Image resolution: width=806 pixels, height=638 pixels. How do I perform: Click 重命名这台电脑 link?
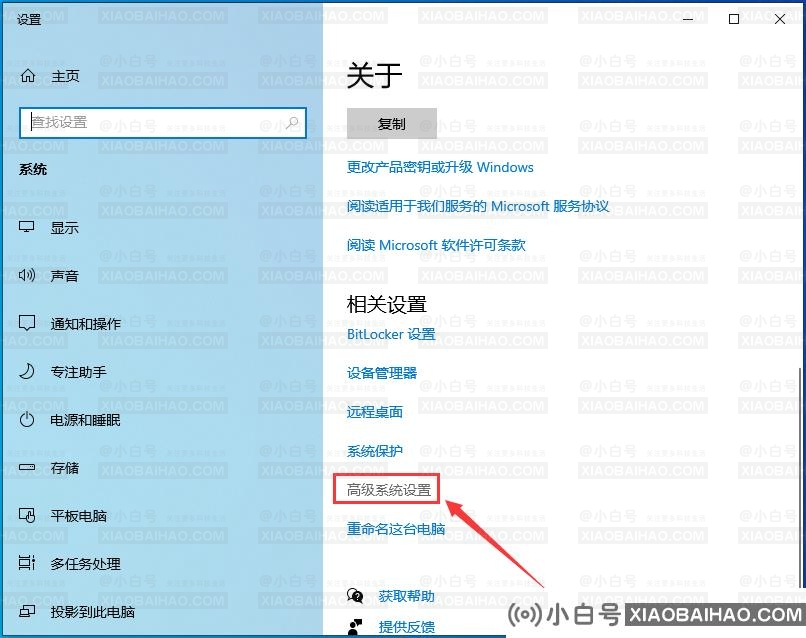(396, 528)
